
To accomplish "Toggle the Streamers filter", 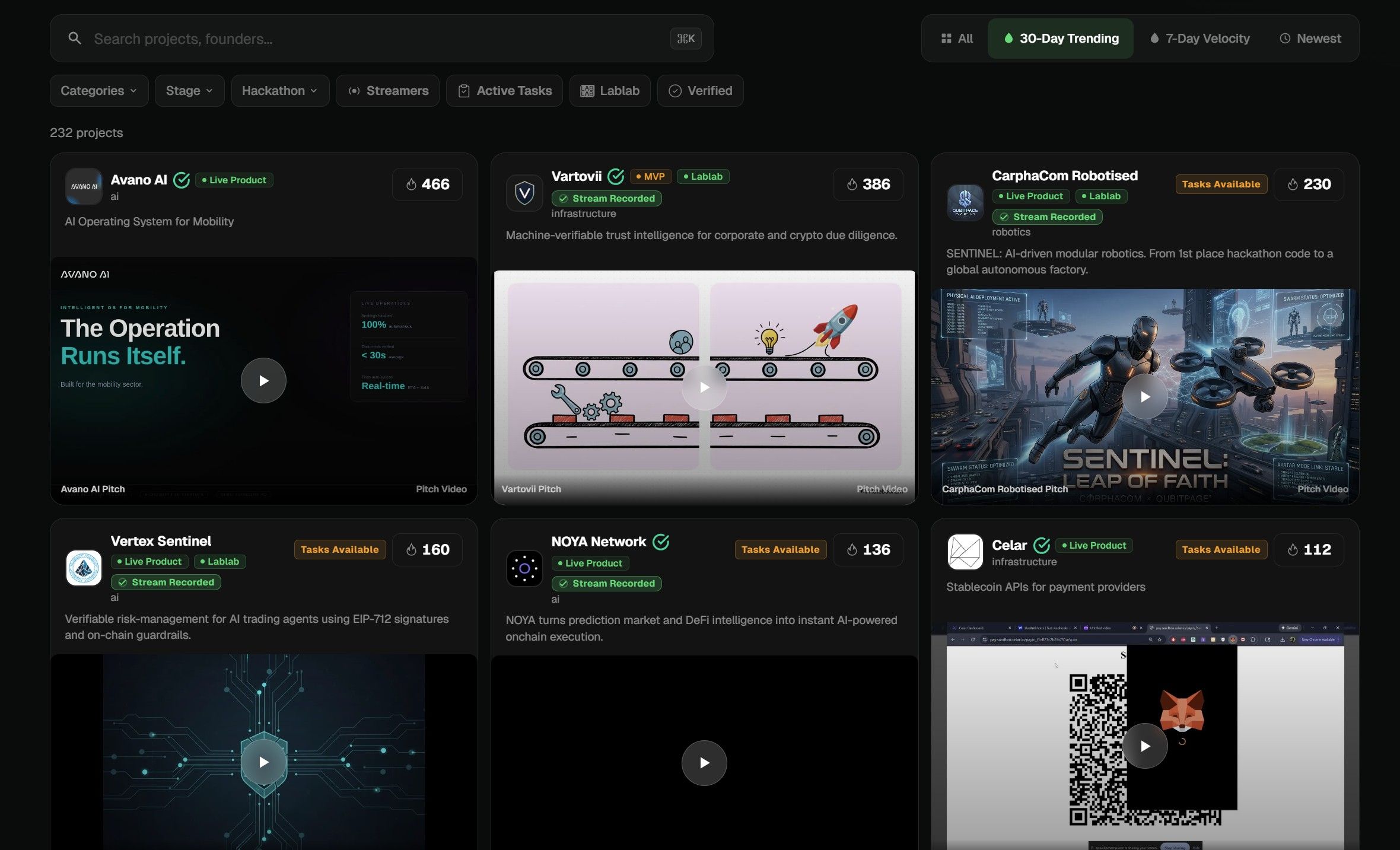I will [x=387, y=91].
